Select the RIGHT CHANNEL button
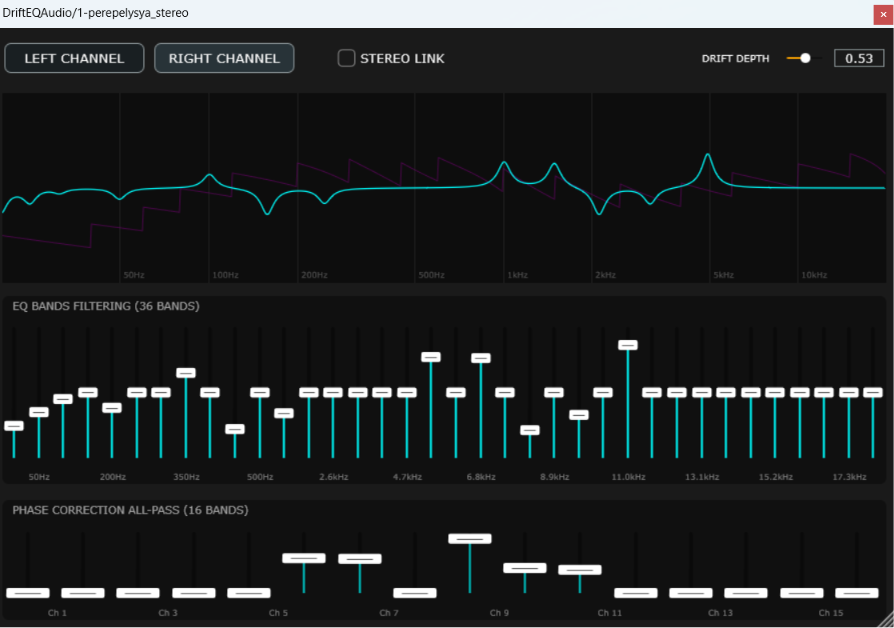 click(x=224, y=58)
